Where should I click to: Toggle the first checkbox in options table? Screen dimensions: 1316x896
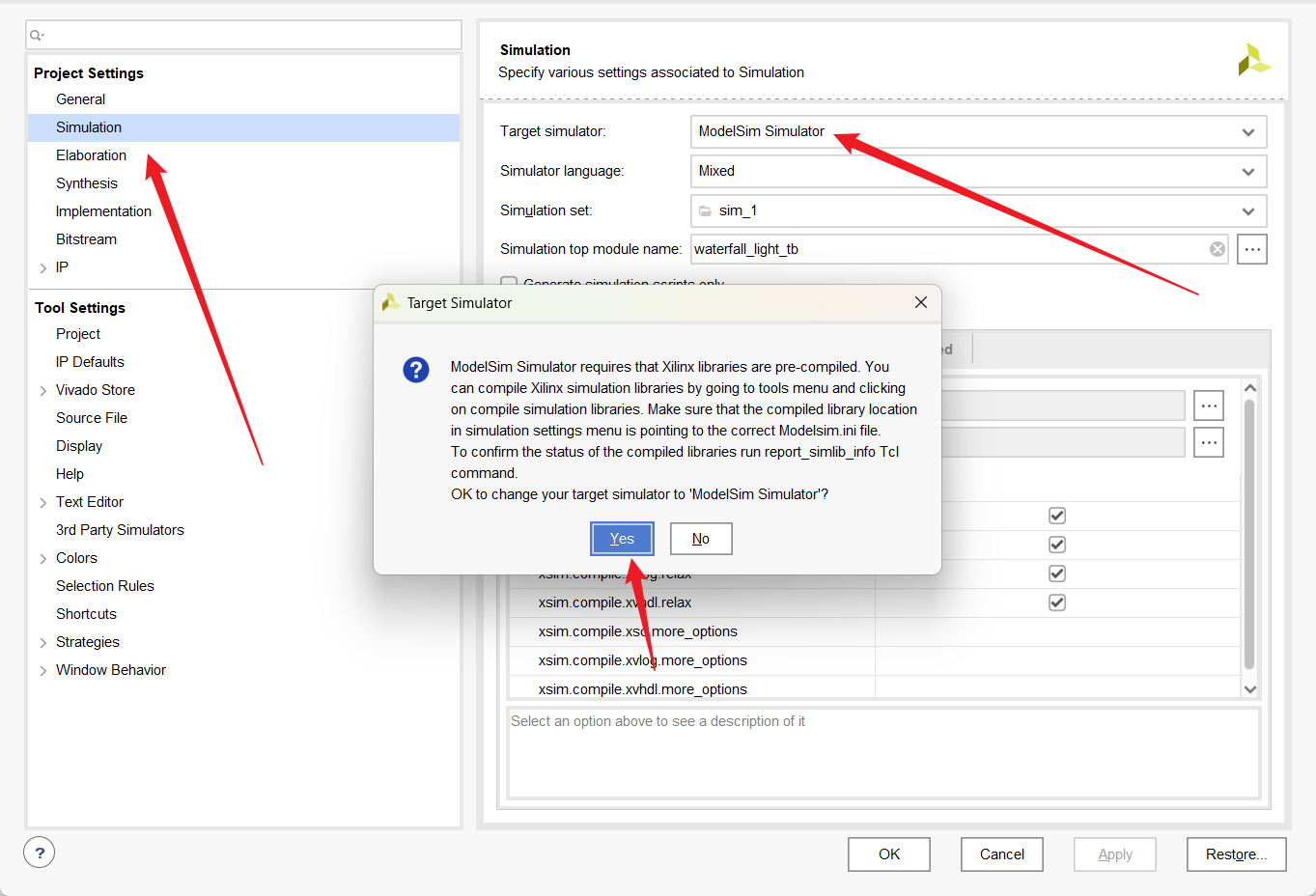1057,516
